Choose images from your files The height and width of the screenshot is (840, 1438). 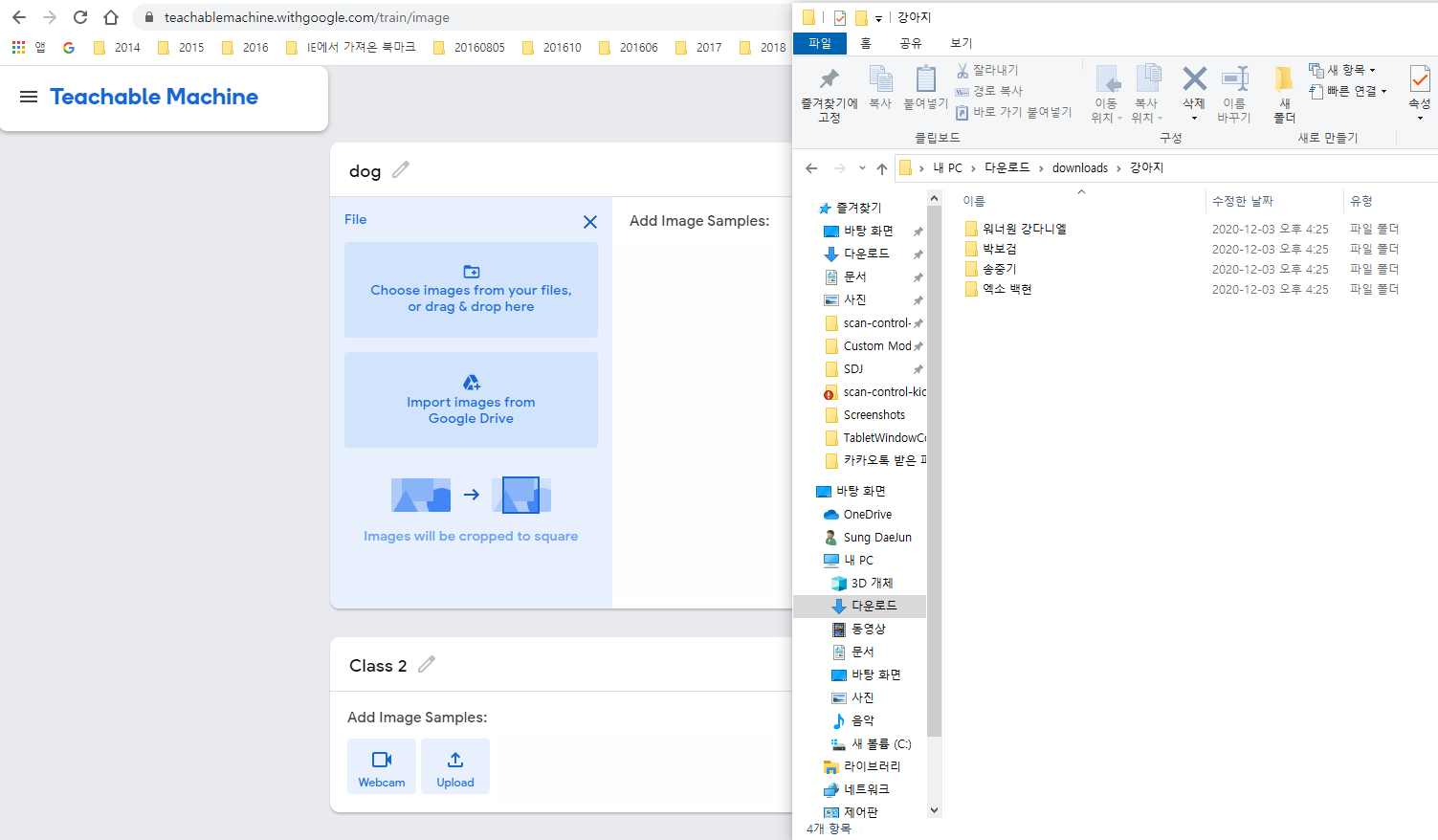click(x=471, y=290)
